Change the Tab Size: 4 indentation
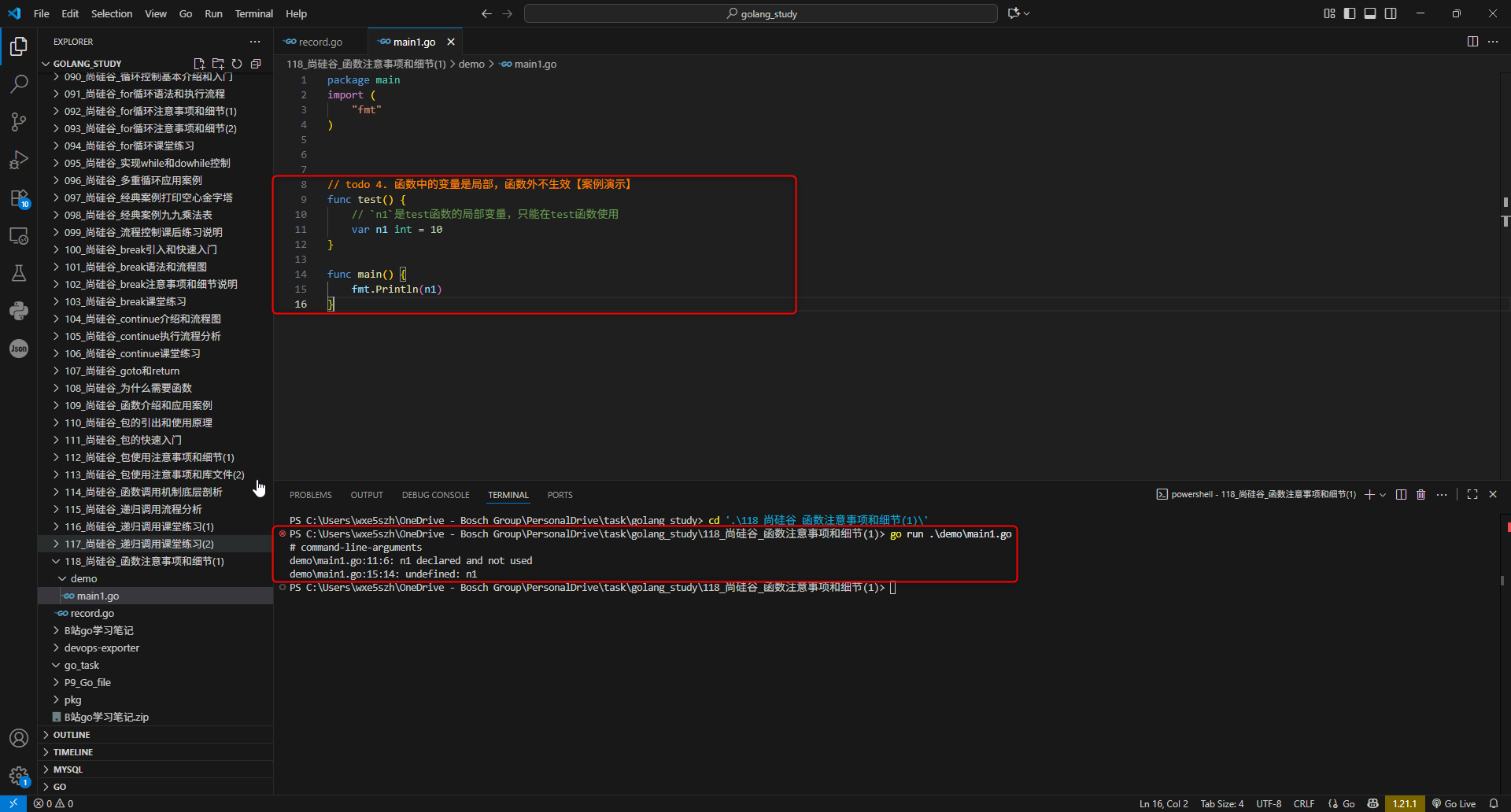1511x812 pixels. 1222,804
